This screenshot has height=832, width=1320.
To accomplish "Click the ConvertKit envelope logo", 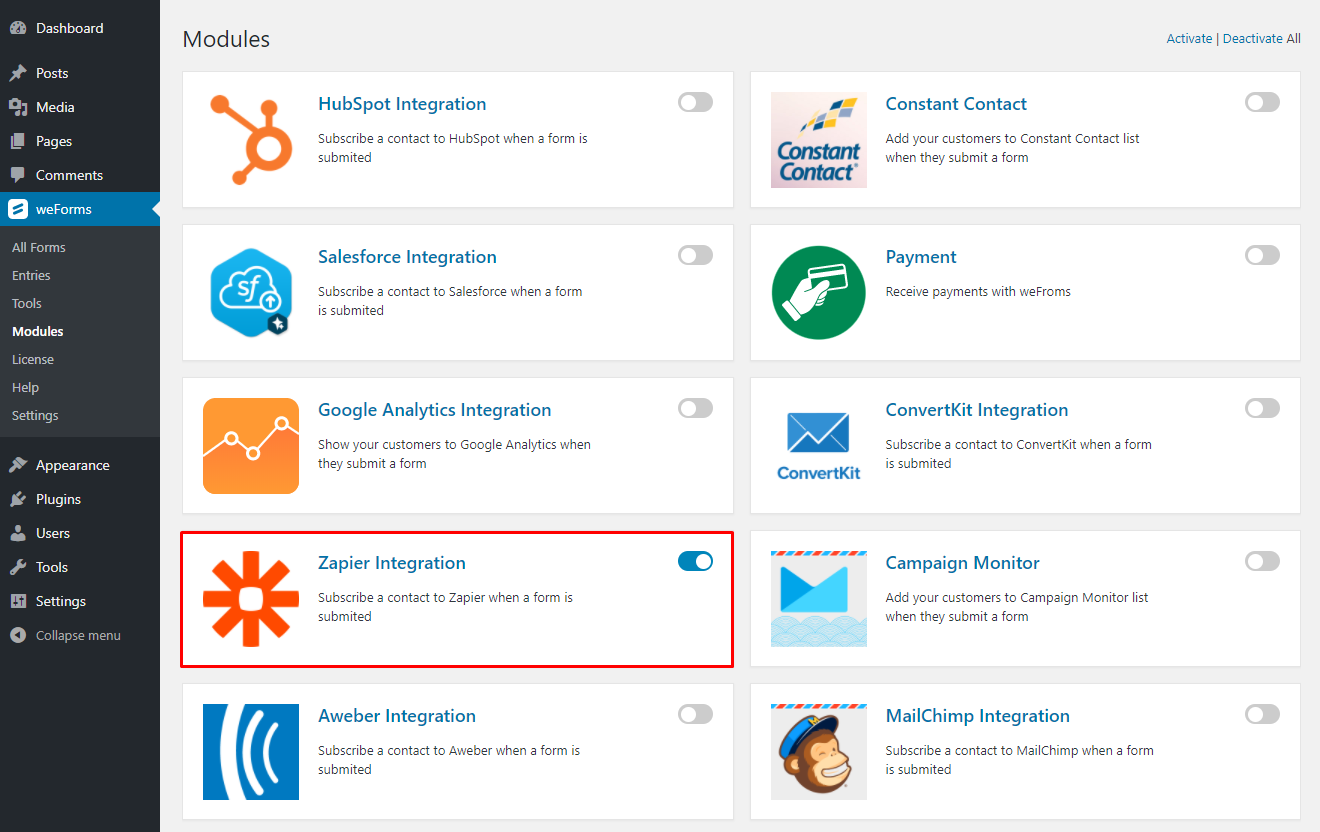I will tap(819, 446).
